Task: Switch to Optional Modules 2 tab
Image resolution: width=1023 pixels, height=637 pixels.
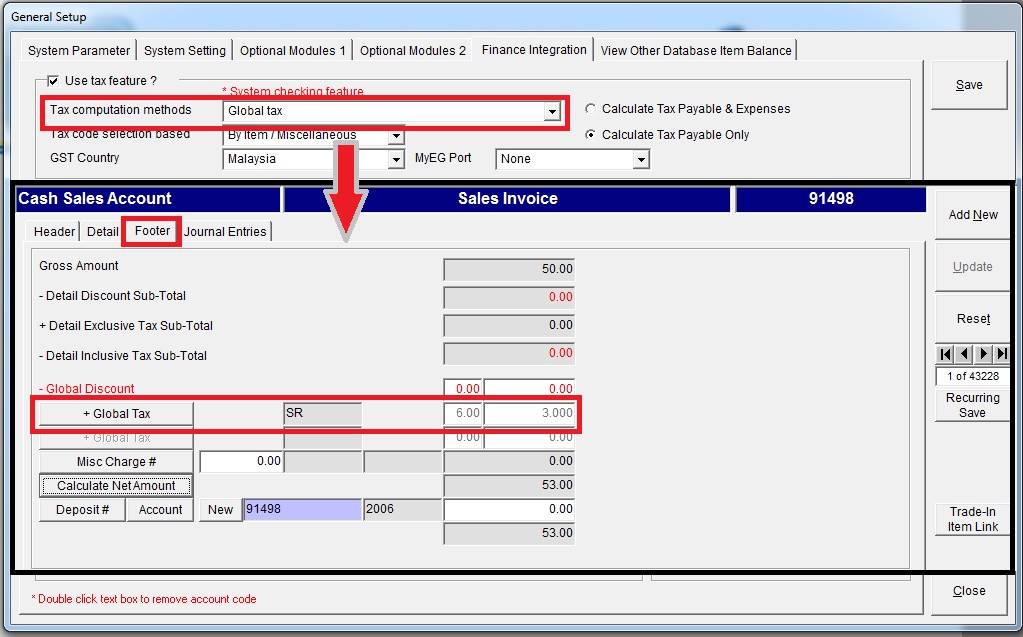Action: pyautogui.click(x=413, y=51)
